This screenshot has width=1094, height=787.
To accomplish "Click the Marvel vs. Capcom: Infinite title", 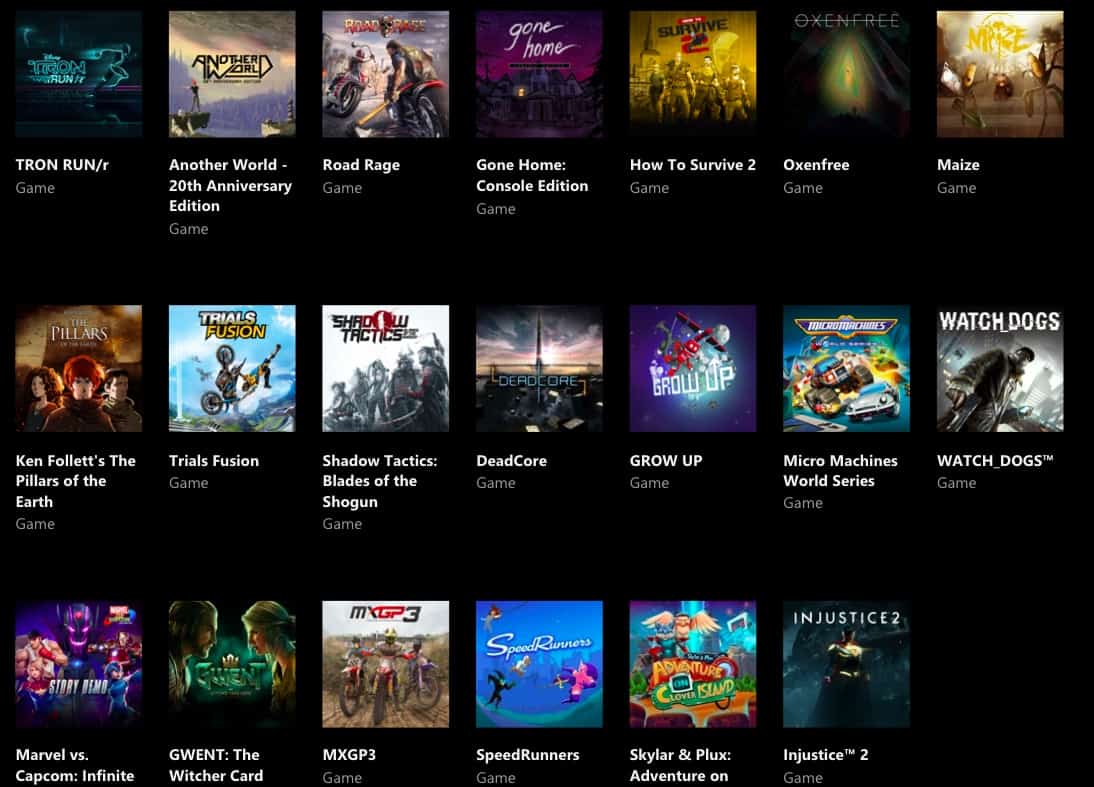I will point(75,765).
